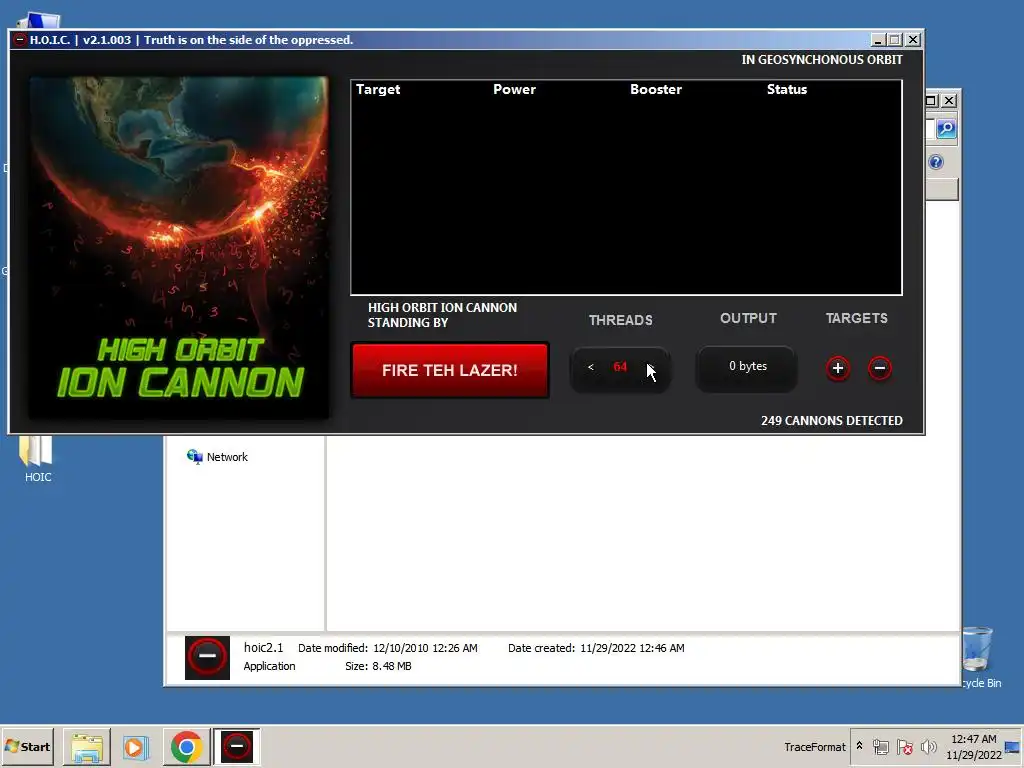Click the High Orbit Ion Cannon logo image

(x=179, y=248)
